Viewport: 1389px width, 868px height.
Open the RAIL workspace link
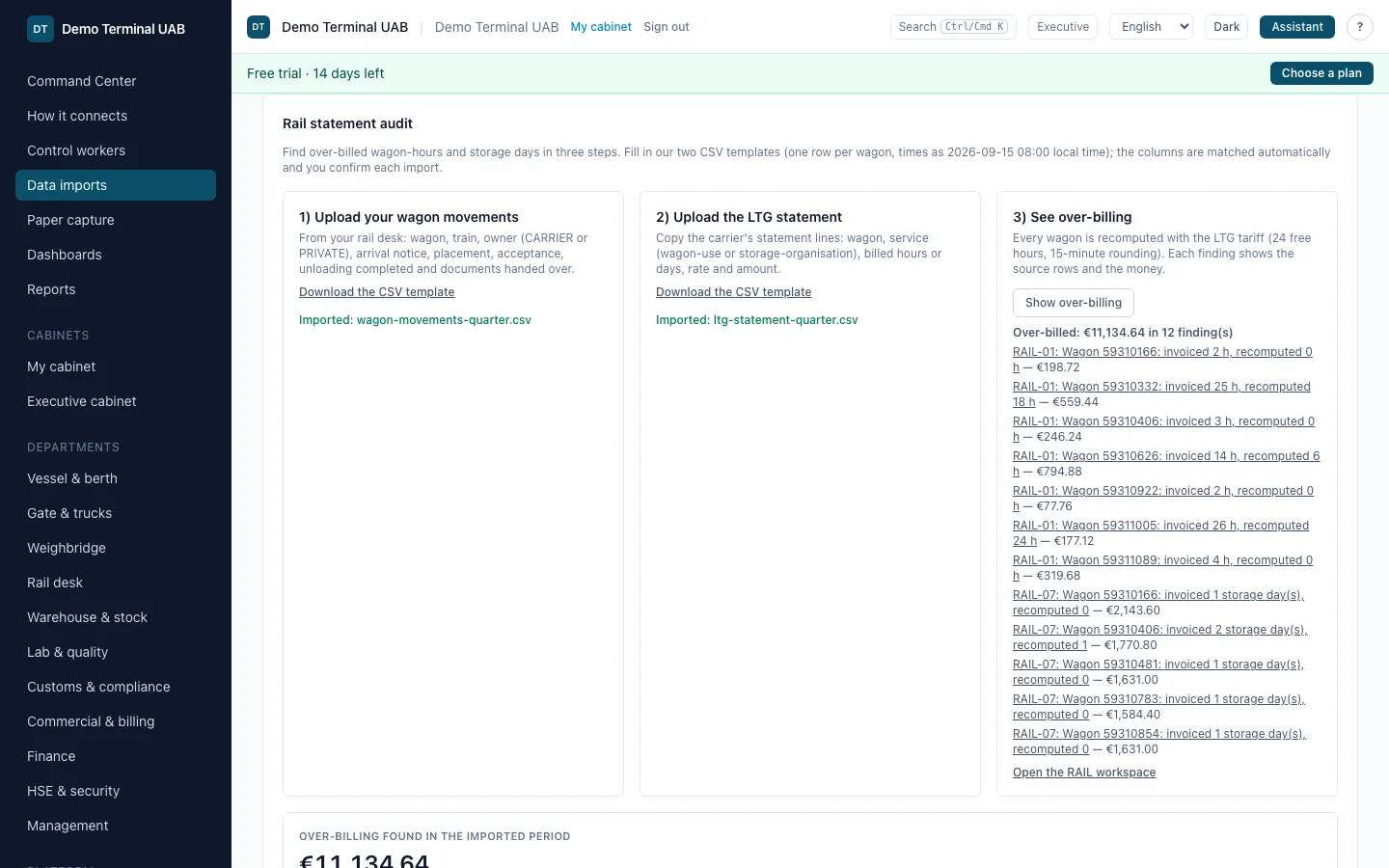click(x=1084, y=773)
